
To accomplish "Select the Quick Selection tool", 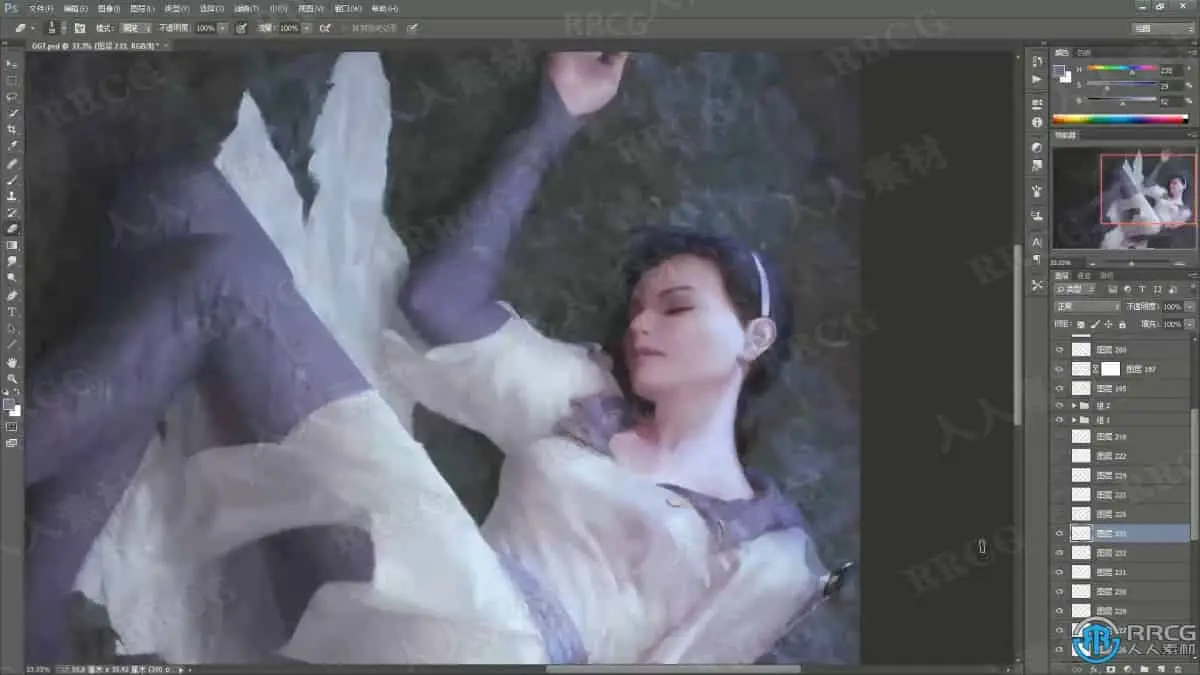I will tap(12, 114).
